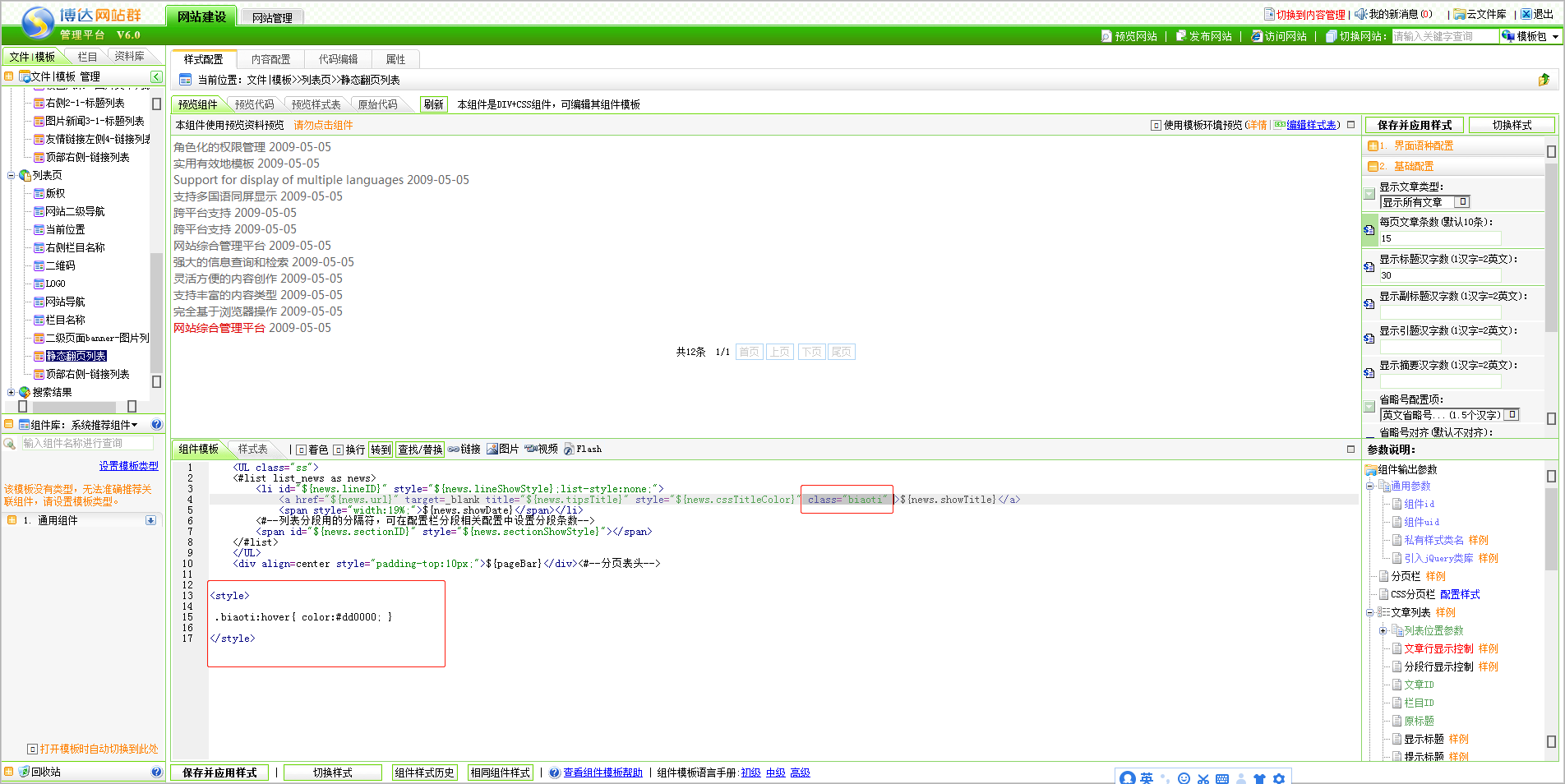Open the 显示文章类型 dropdown

[x=1463, y=202]
